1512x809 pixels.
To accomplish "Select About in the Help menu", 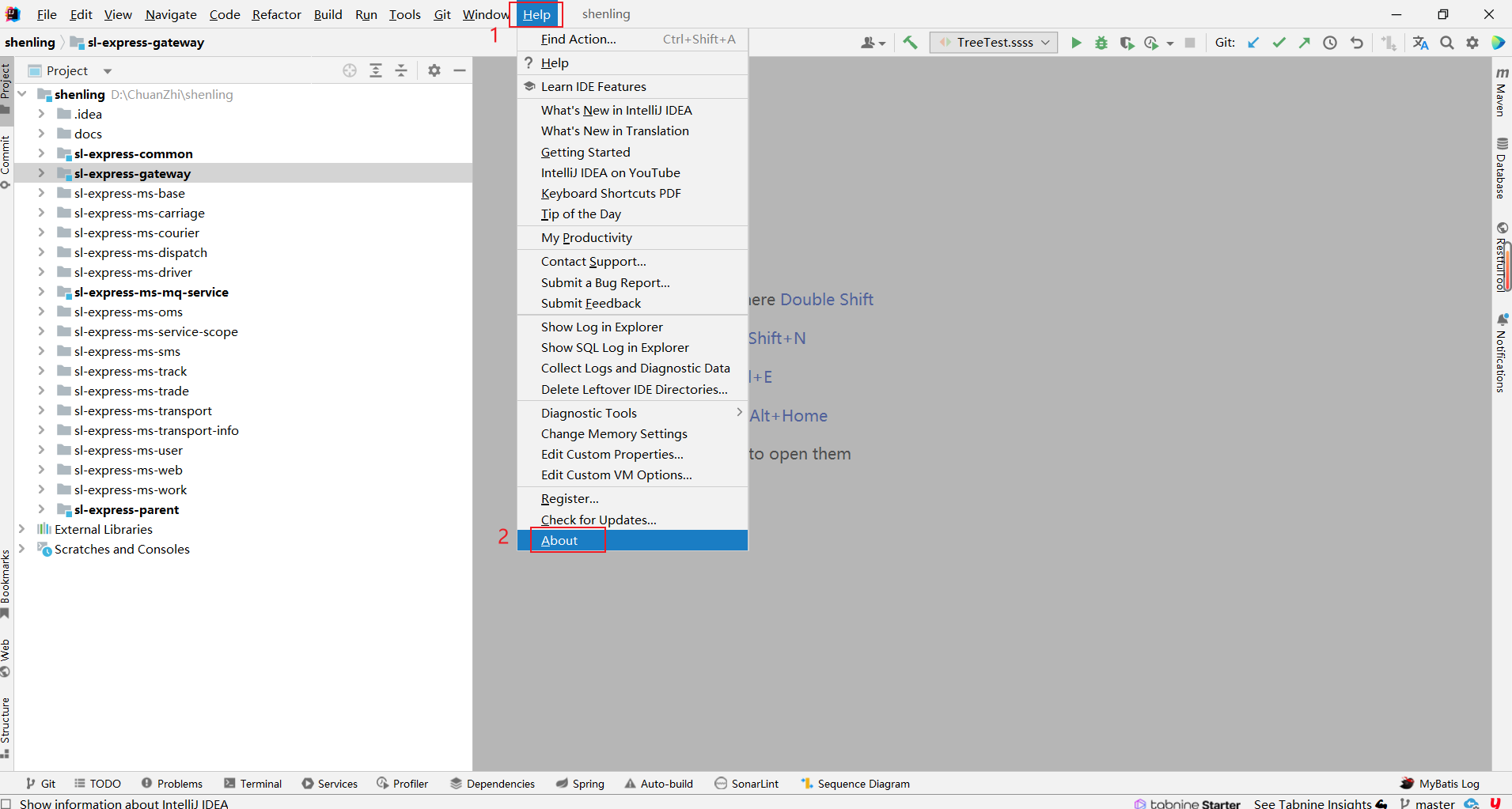I will (x=632, y=540).
